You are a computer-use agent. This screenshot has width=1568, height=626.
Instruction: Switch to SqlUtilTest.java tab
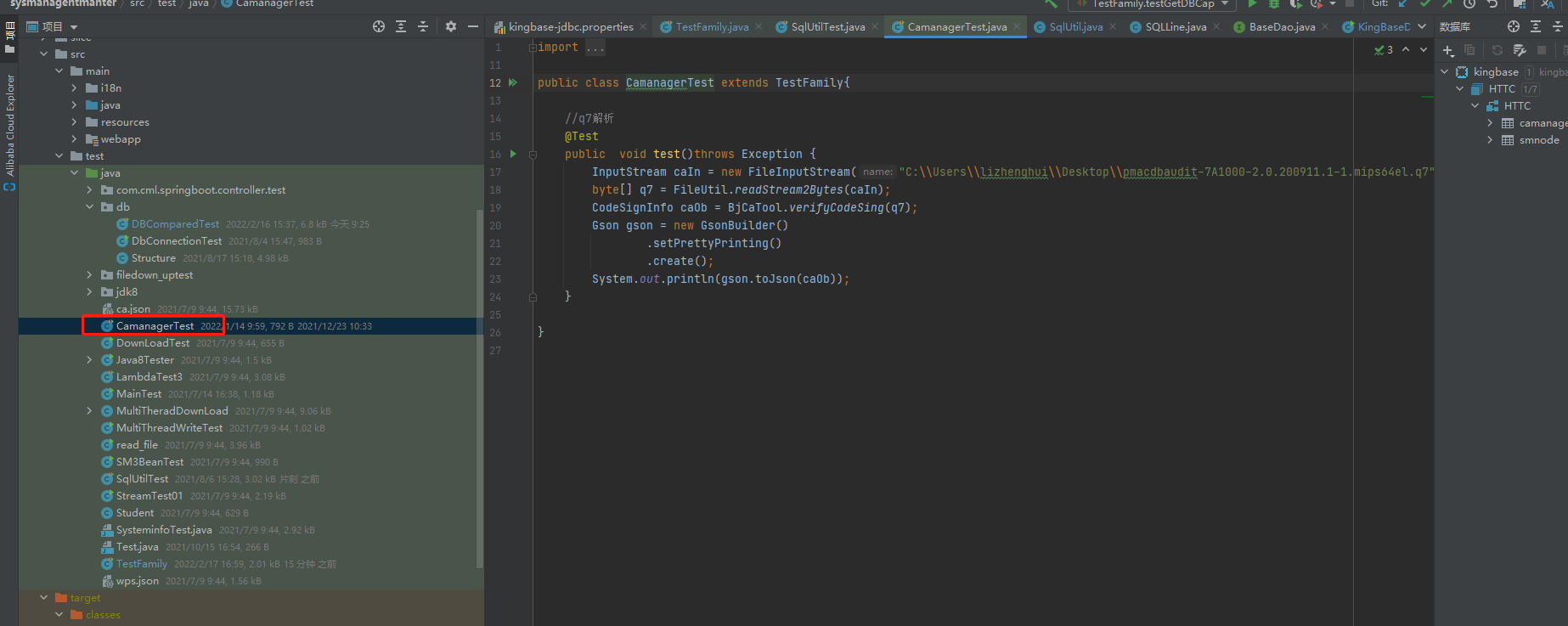(828, 27)
